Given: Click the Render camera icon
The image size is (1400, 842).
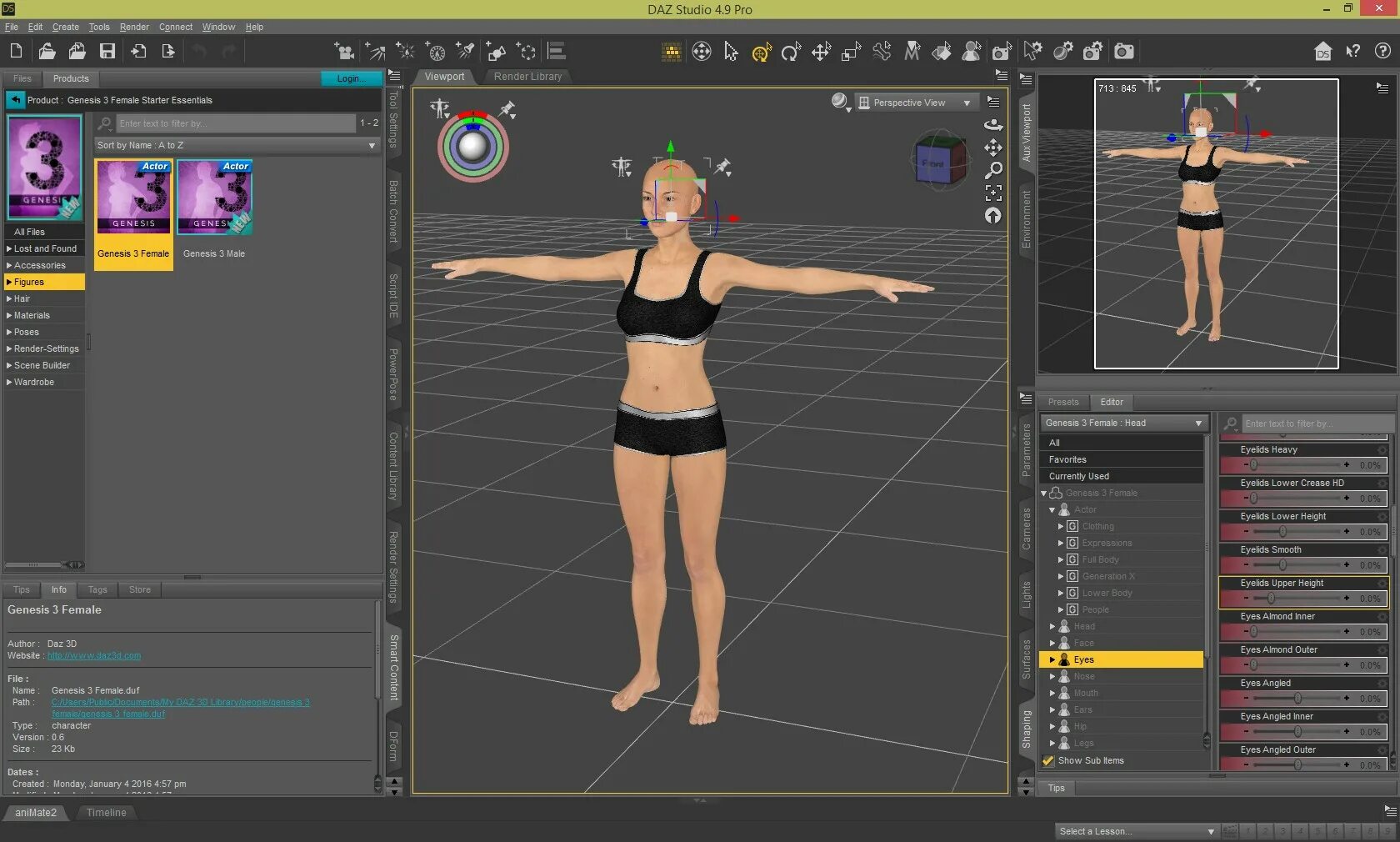Looking at the screenshot, I should [1124, 52].
